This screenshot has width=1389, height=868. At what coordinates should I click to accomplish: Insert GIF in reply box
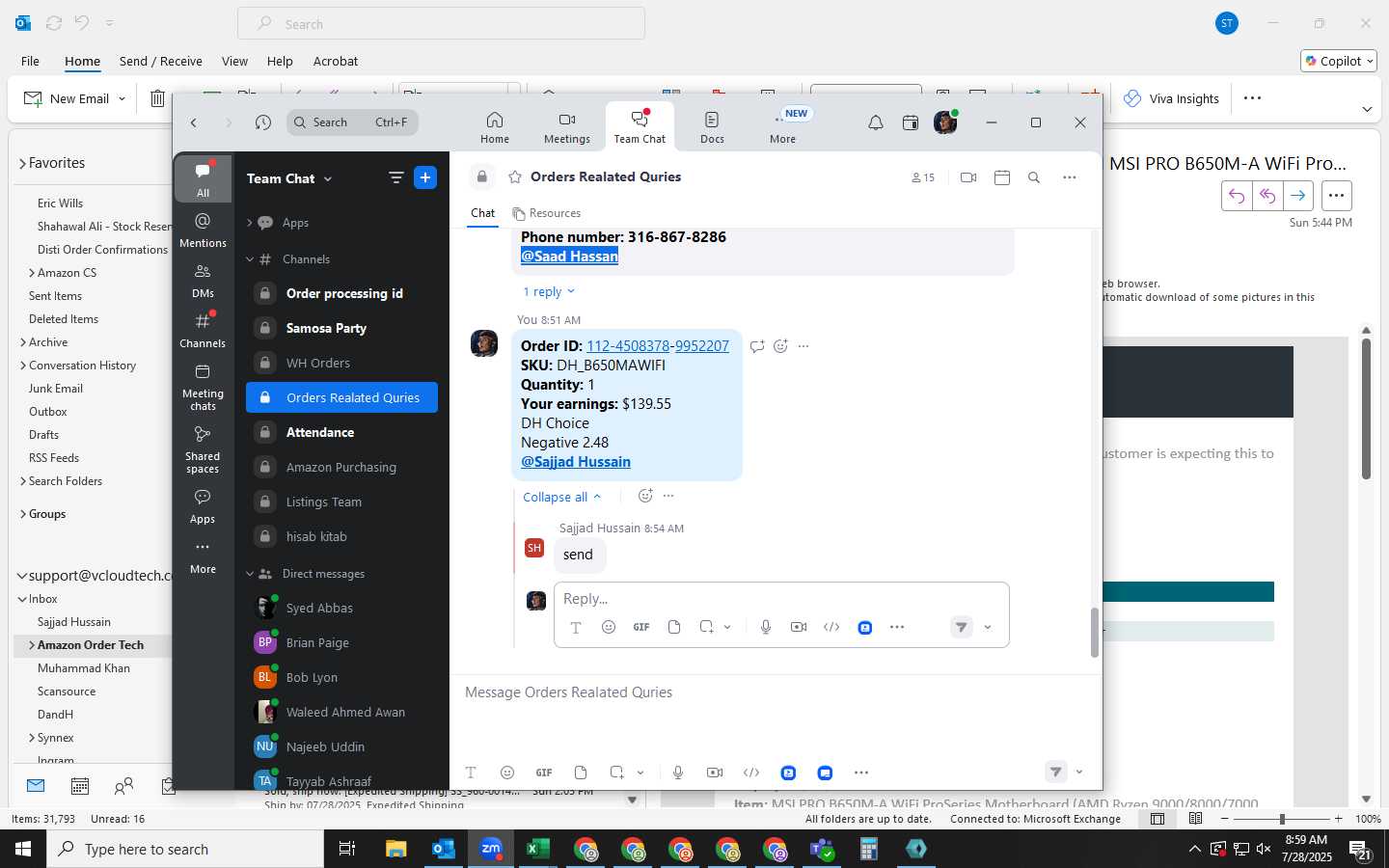click(x=641, y=627)
